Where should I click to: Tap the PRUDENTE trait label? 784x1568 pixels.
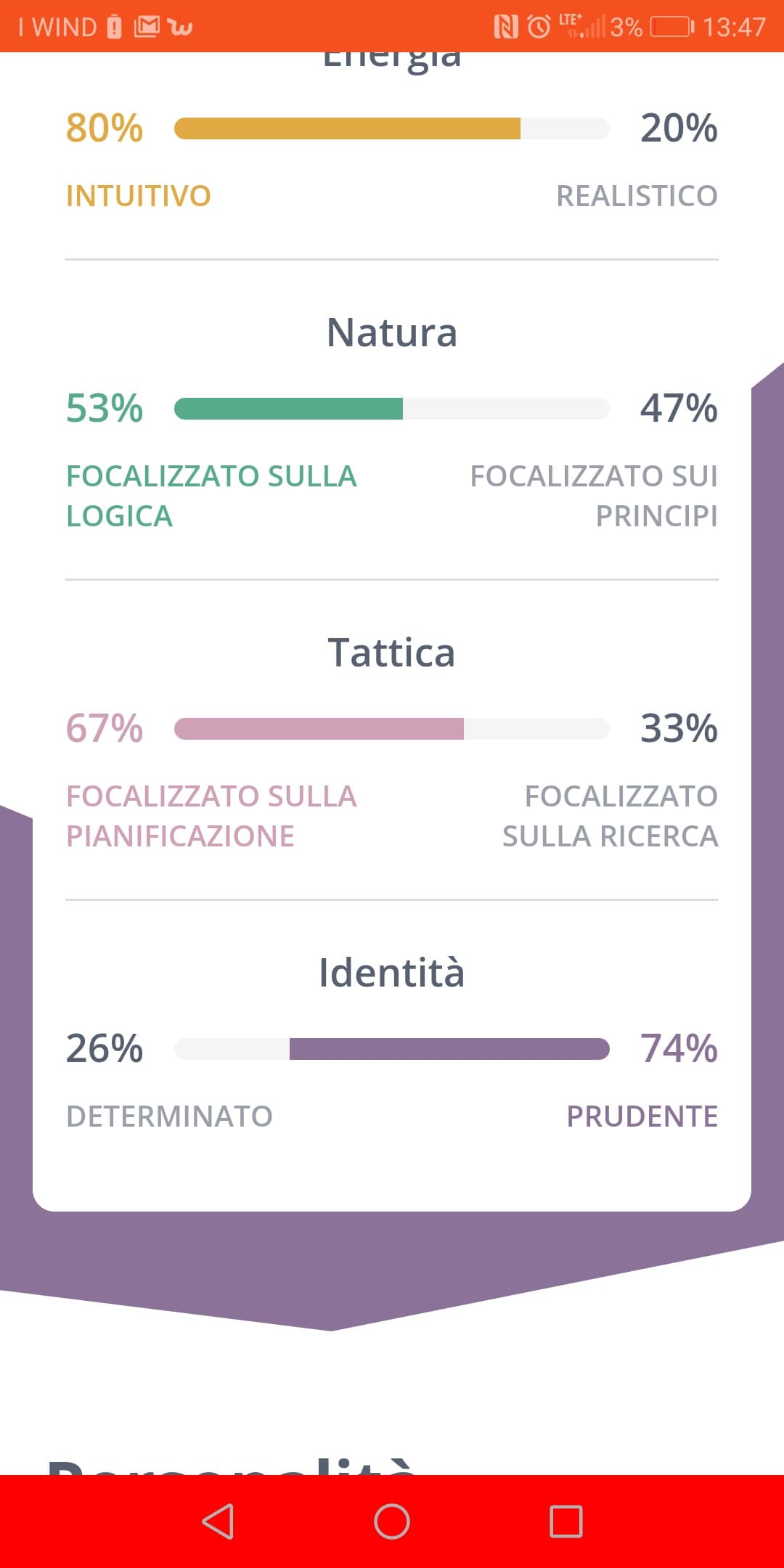click(x=642, y=1116)
